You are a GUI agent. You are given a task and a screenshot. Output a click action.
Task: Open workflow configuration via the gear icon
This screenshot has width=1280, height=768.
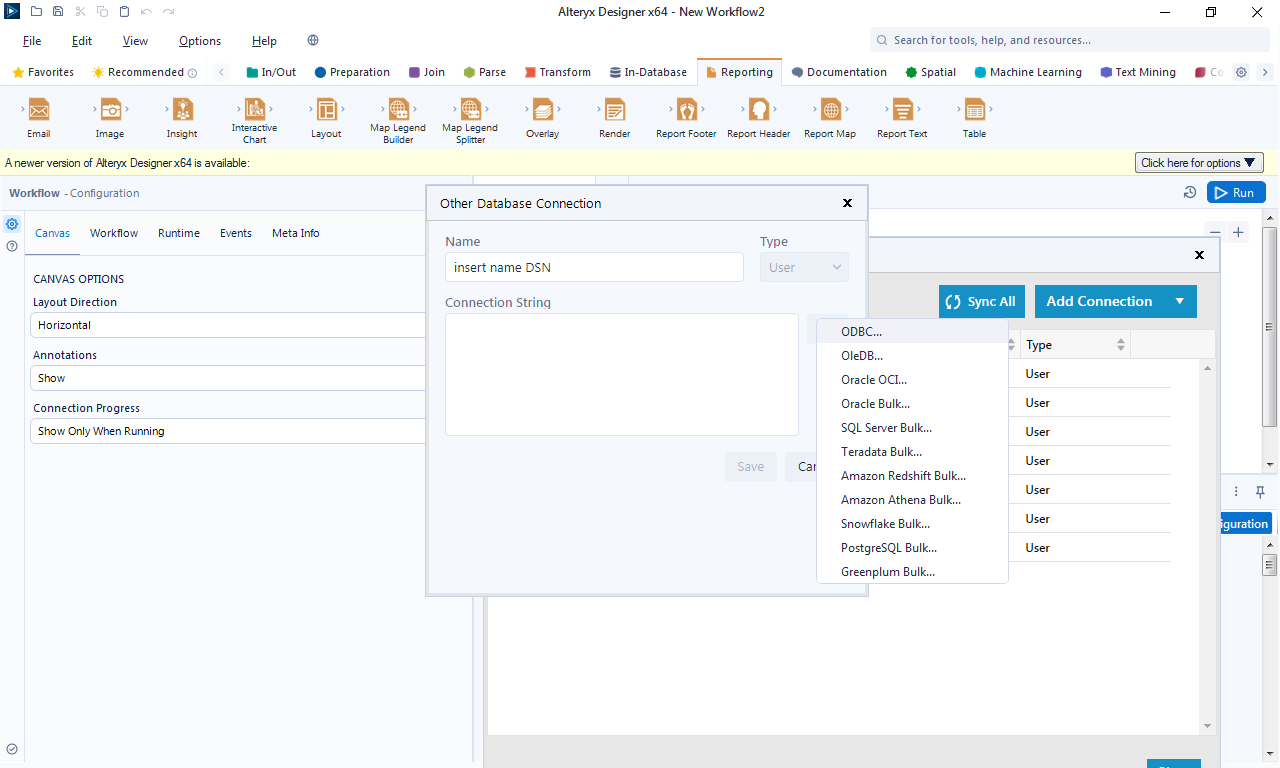click(12, 224)
